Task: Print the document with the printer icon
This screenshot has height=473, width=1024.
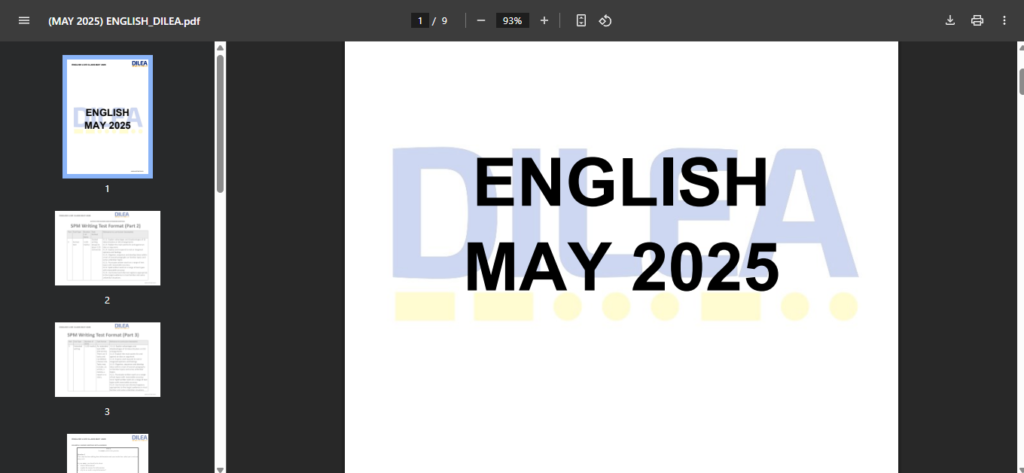Action: pyautogui.click(x=977, y=20)
